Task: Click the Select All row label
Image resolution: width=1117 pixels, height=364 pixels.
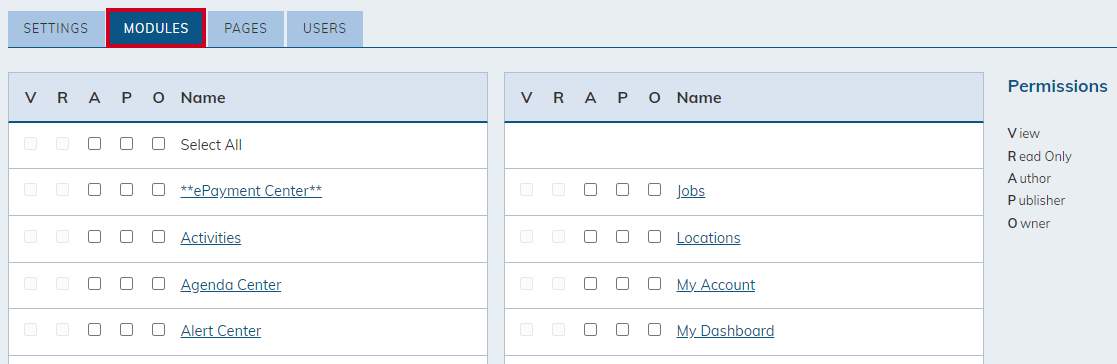Action: click(x=211, y=145)
